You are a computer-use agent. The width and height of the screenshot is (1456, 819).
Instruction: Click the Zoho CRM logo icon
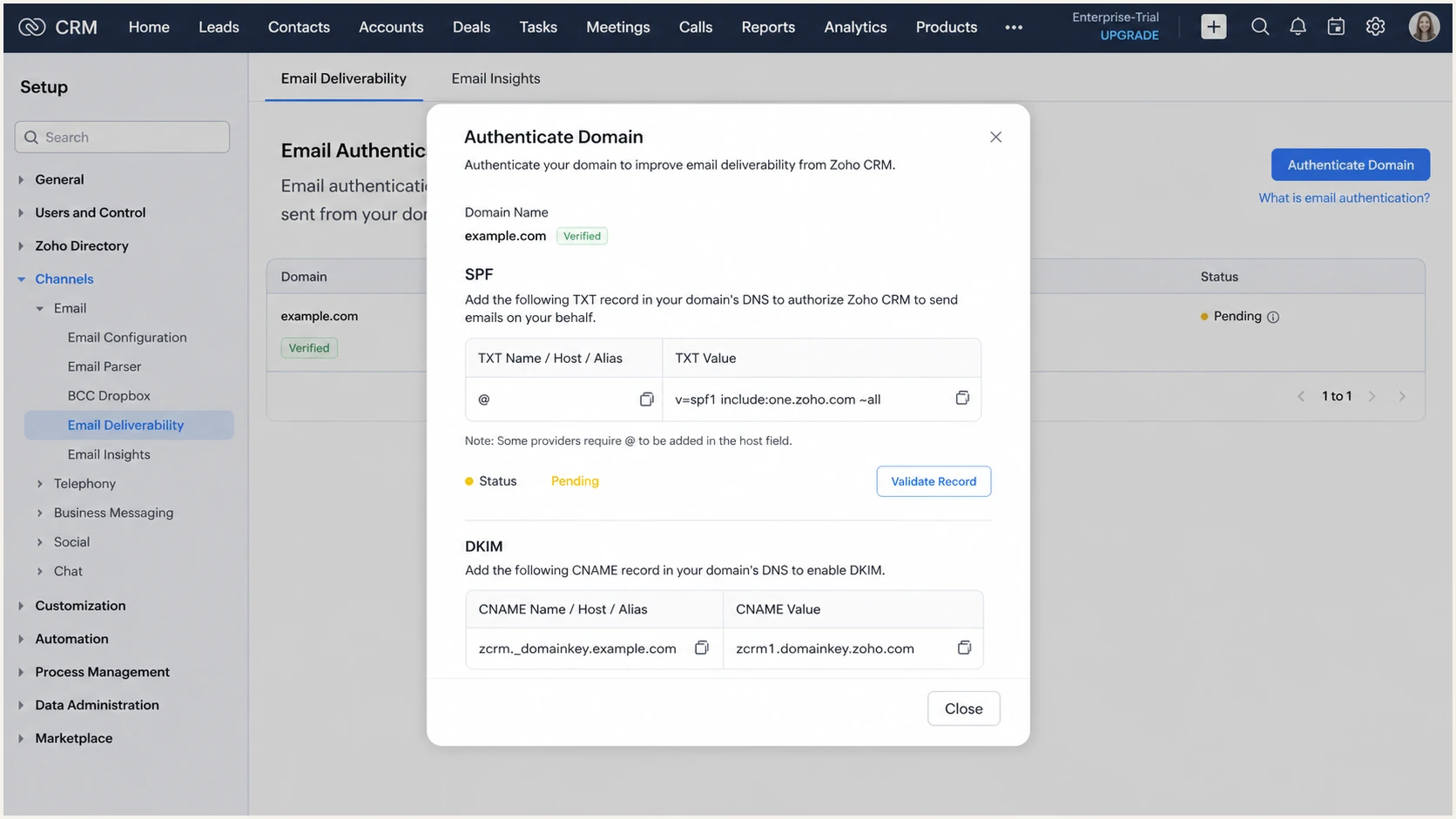[x=31, y=27]
